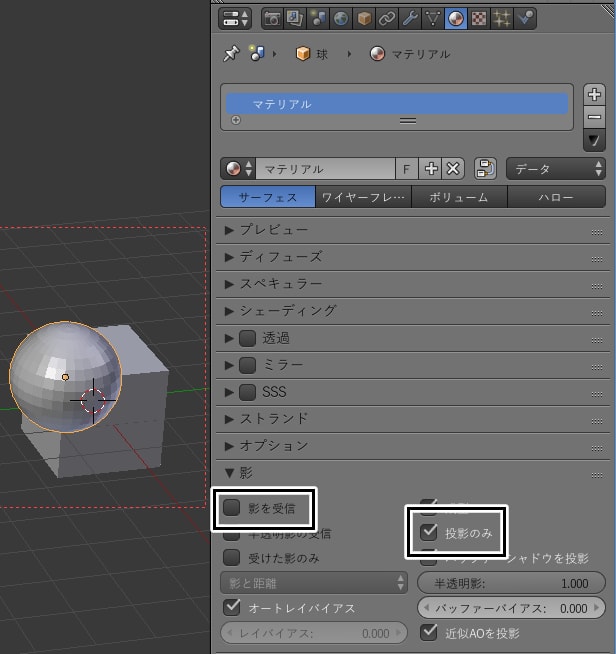Open Object properties cube icon
This screenshot has width=616, height=654.
tap(364, 18)
